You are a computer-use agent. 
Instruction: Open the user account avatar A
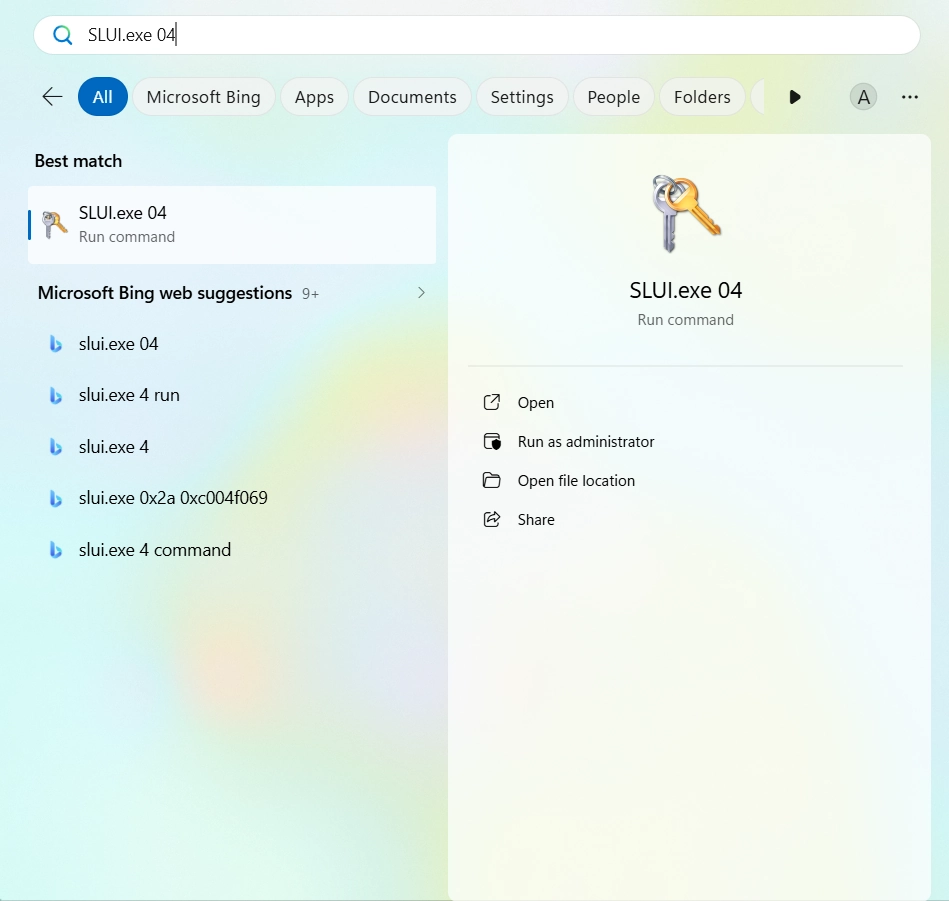pos(863,97)
